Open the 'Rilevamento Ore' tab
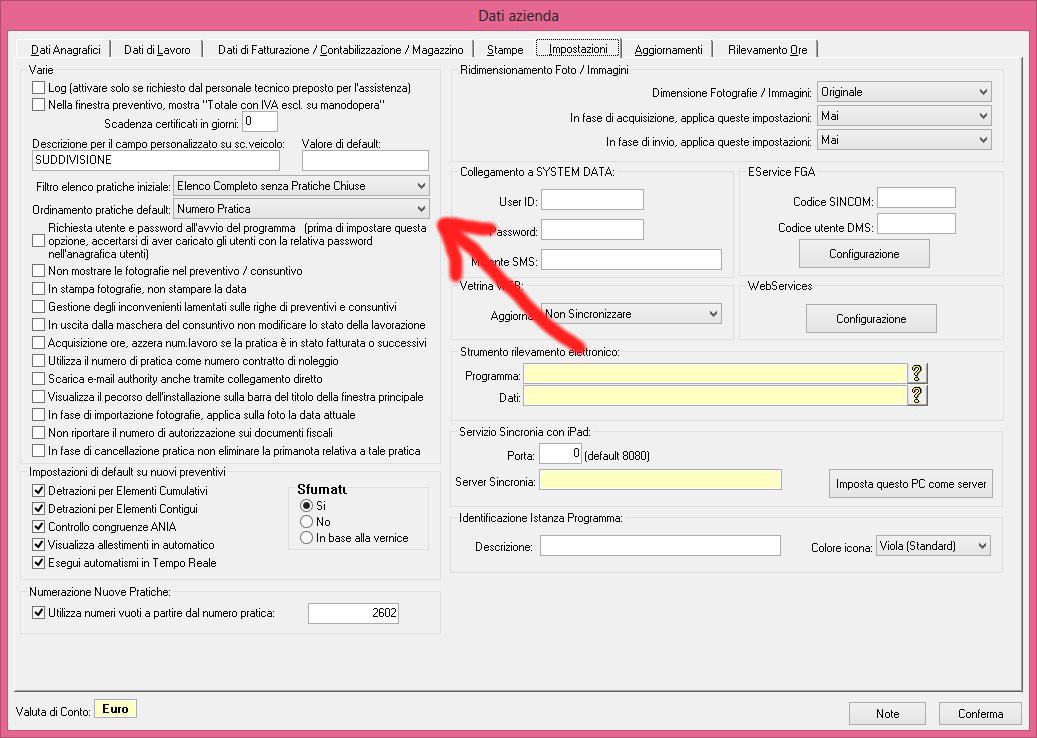Screen dimensions: 1037x738 (x=768, y=49)
